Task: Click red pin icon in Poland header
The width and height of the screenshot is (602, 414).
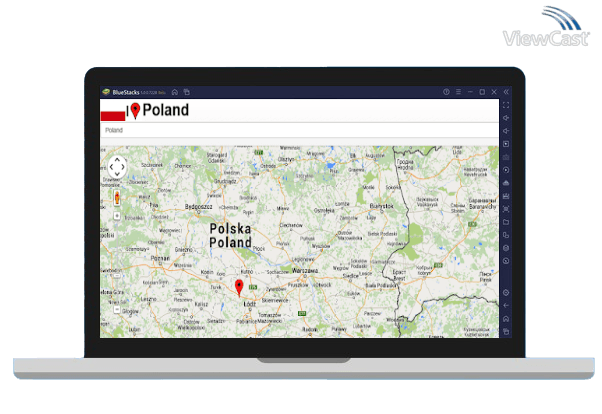Action: pos(135,111)
